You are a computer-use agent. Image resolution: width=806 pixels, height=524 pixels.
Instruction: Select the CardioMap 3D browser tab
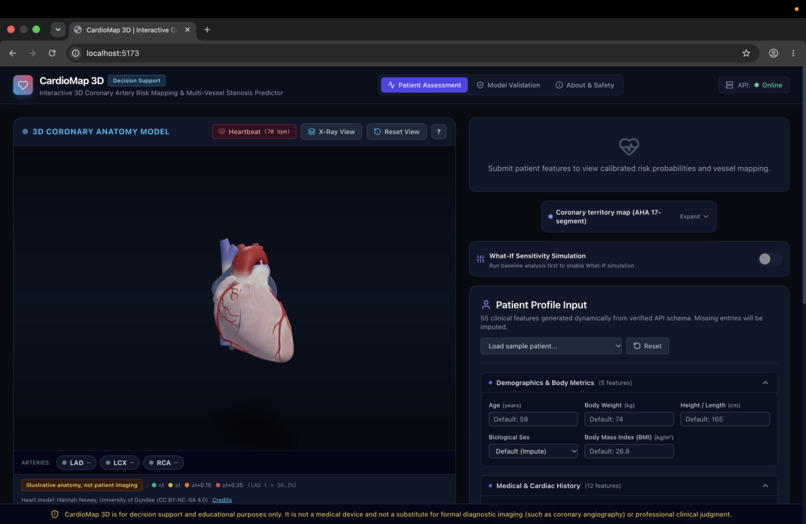[x=132, y=30]
